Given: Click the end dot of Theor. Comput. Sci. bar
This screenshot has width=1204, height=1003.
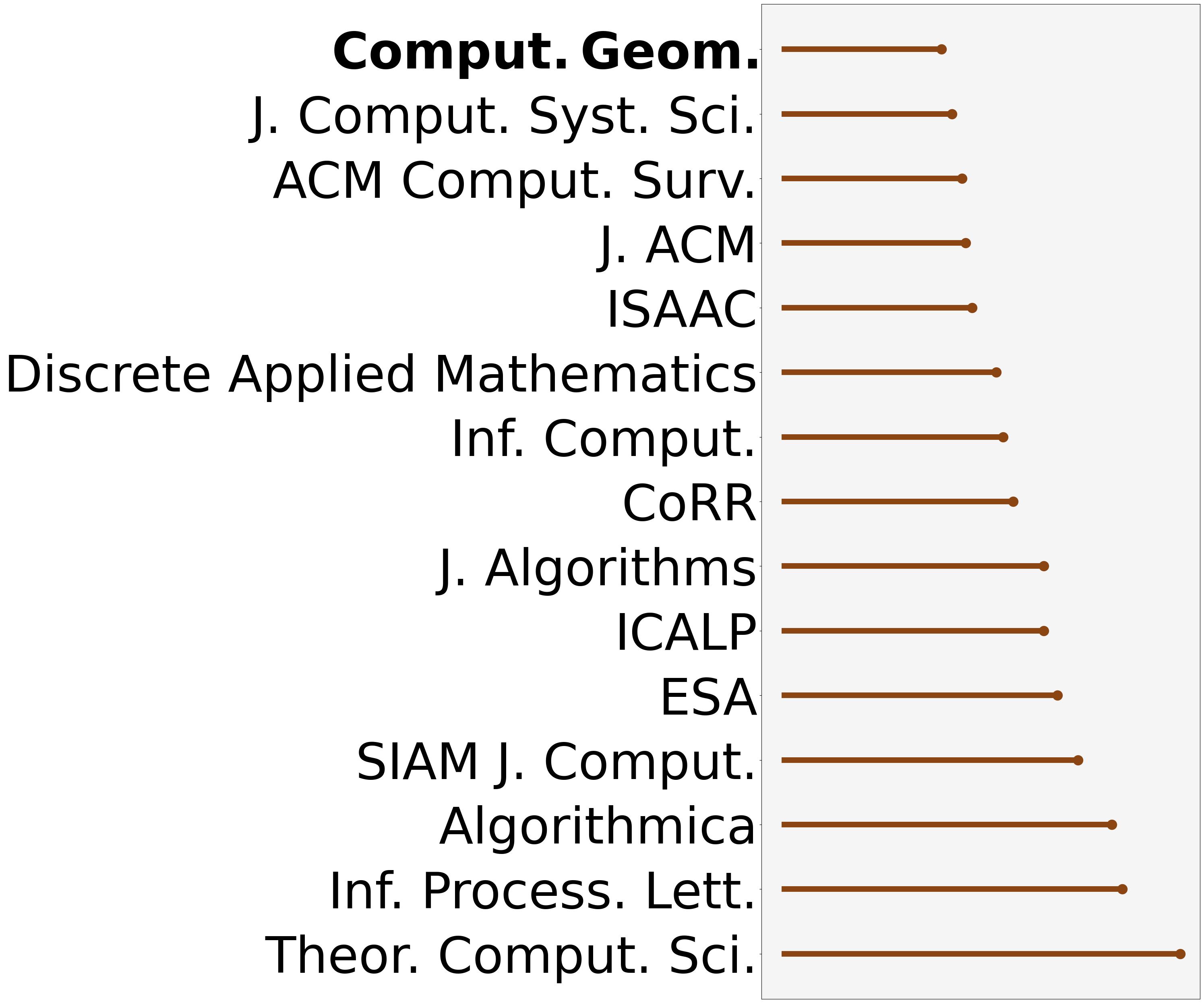Looking at the screenshot, I should 1181,954.
